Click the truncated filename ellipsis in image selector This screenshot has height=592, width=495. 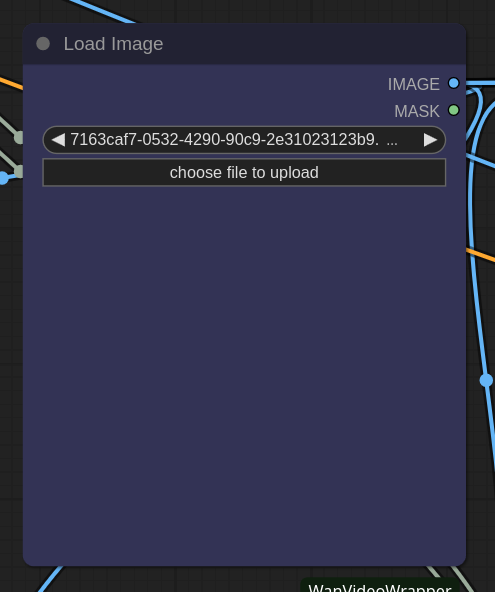coord(392,140)
